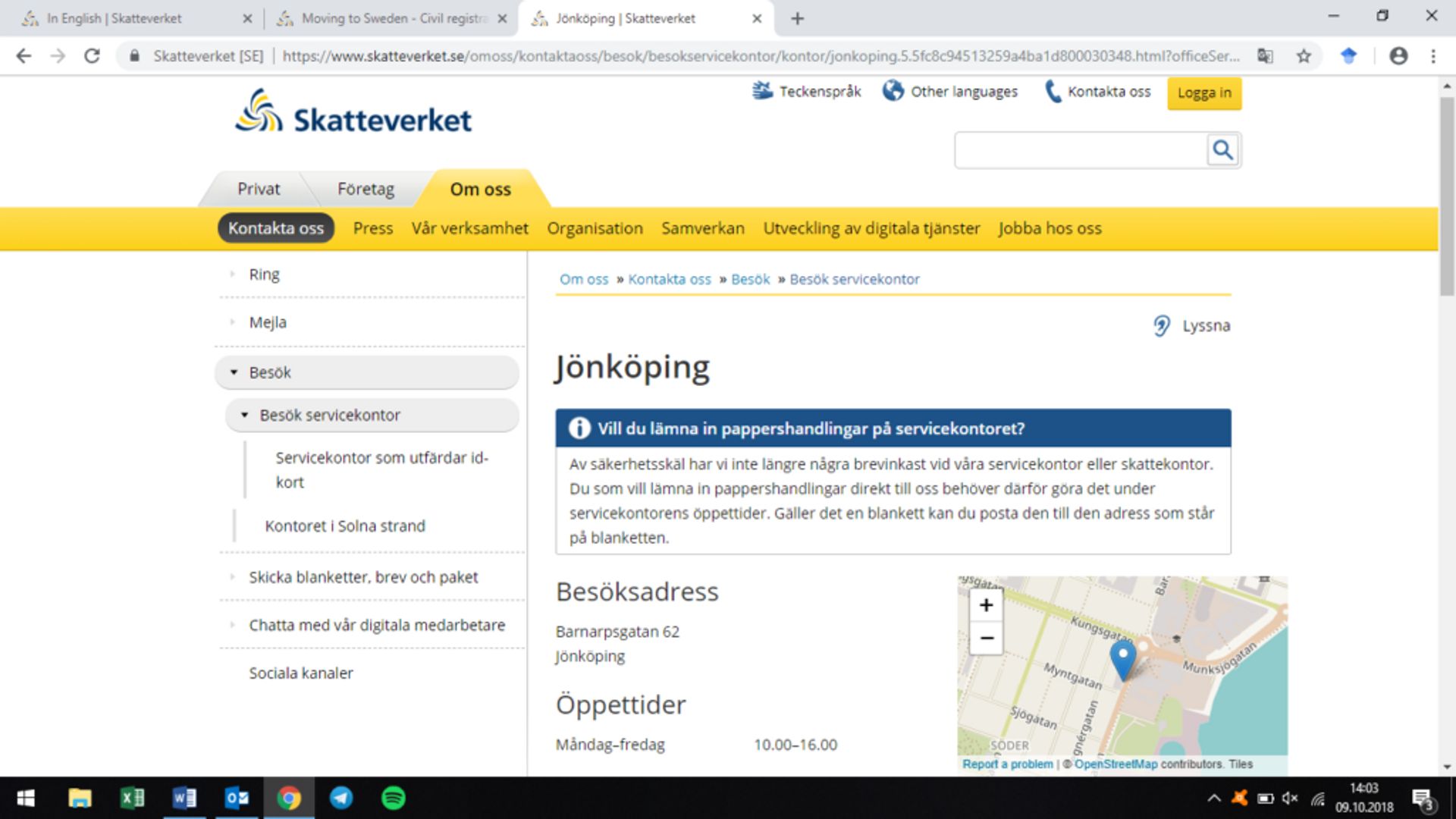This screenshot has width=1456, height=819.
Task: Open Sociala kanaler sidebar link
Action: click(301, 673)
